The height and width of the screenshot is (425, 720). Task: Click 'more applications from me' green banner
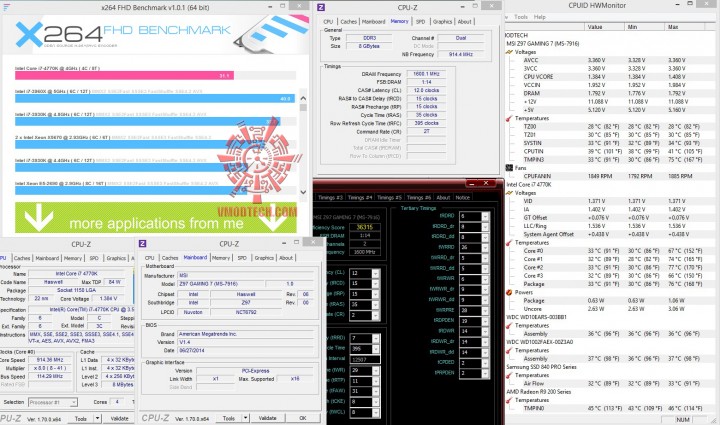(156, 217)
